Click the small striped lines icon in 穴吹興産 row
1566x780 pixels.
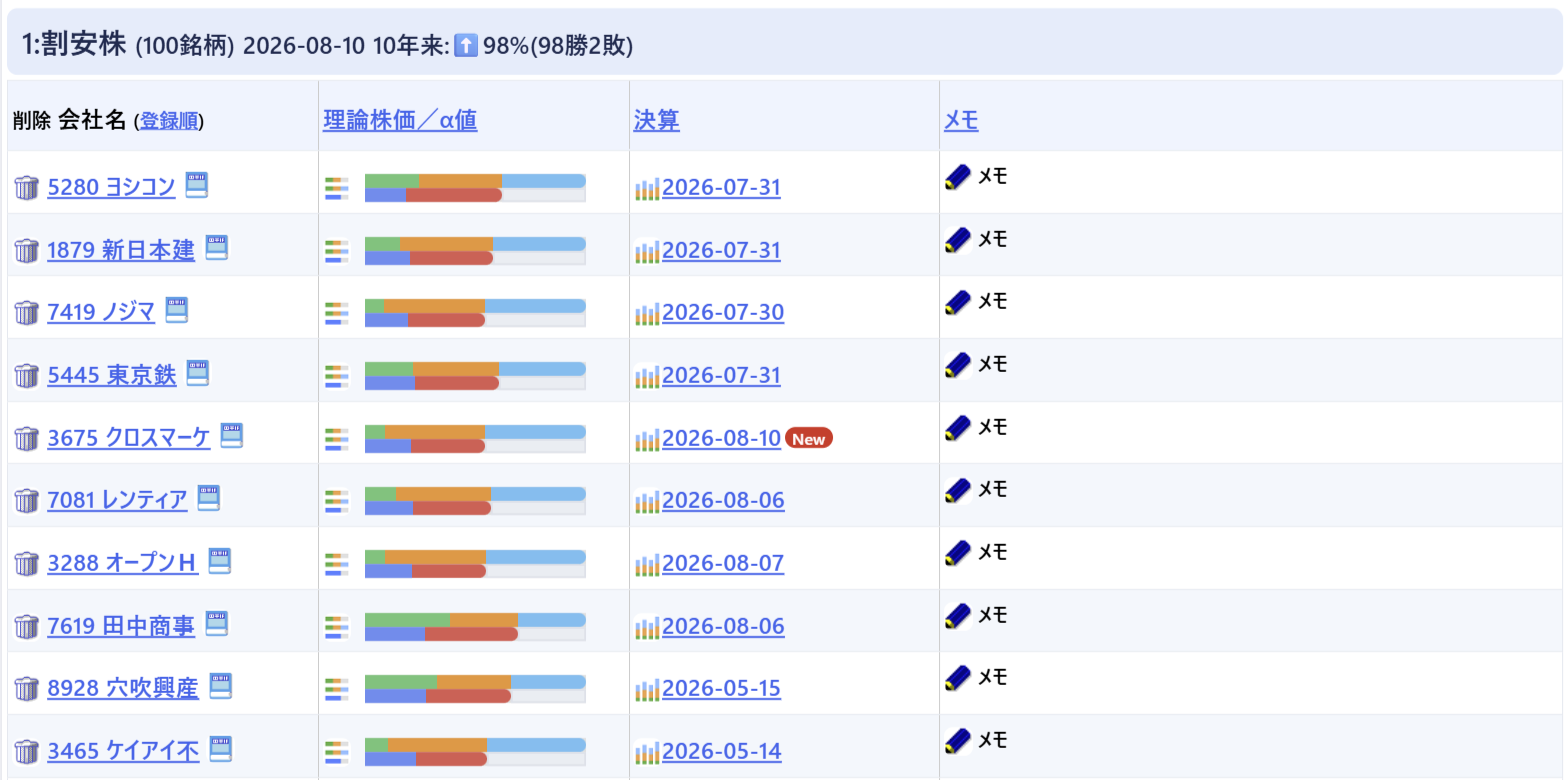337,688
